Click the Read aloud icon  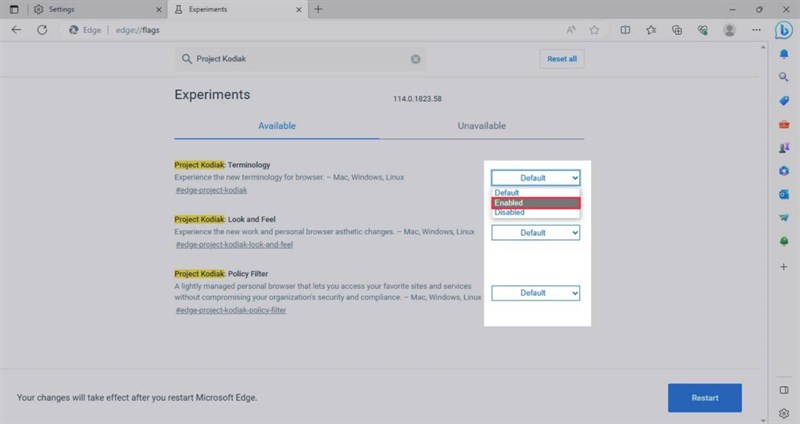tap(571, 30)
